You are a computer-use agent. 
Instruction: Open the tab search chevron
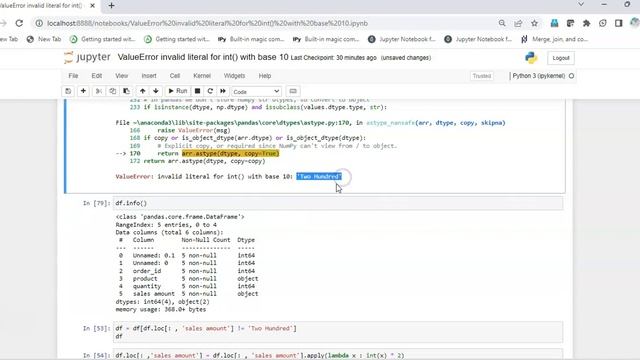(581, 4)
